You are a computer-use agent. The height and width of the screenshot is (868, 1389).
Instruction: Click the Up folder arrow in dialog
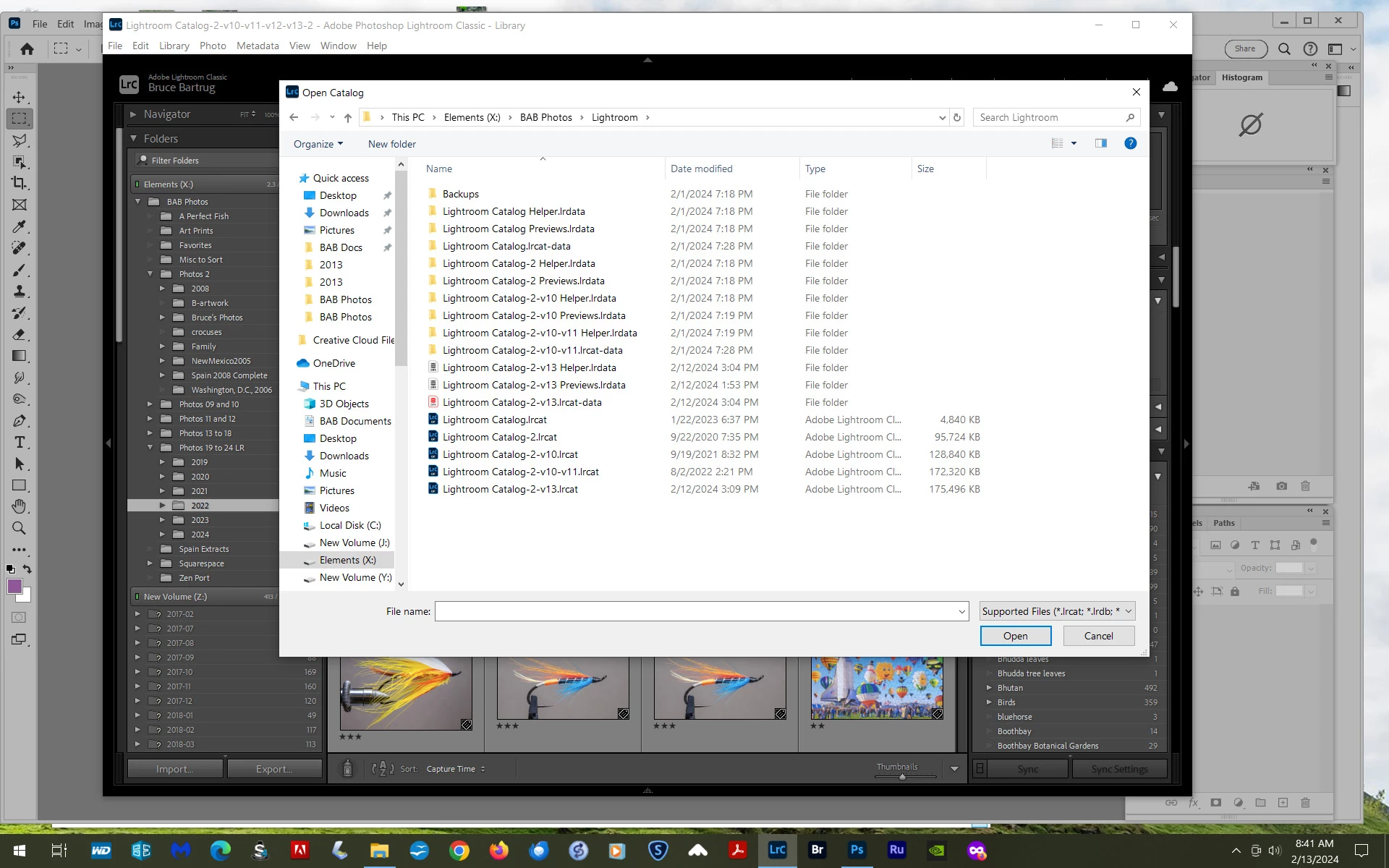(348, 117)
